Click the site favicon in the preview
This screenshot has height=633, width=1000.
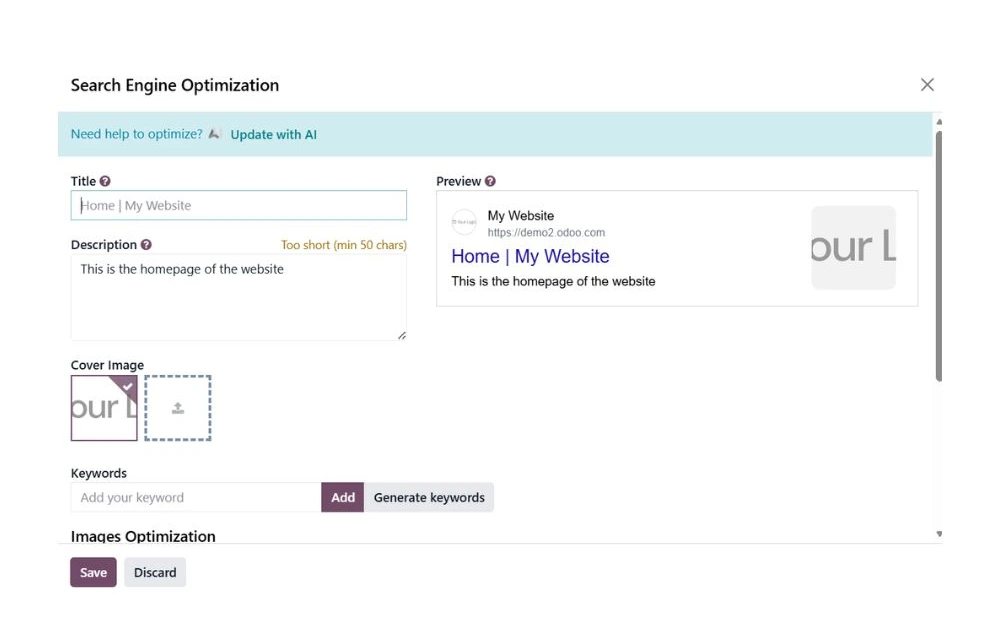click(464, 222)
